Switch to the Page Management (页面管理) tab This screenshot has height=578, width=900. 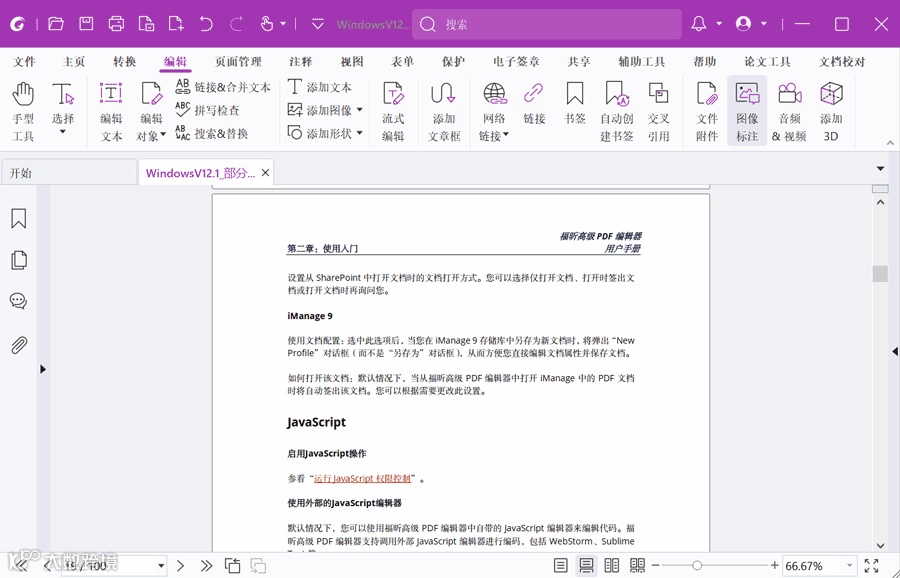pyautogui.click(x=238, y=61)
